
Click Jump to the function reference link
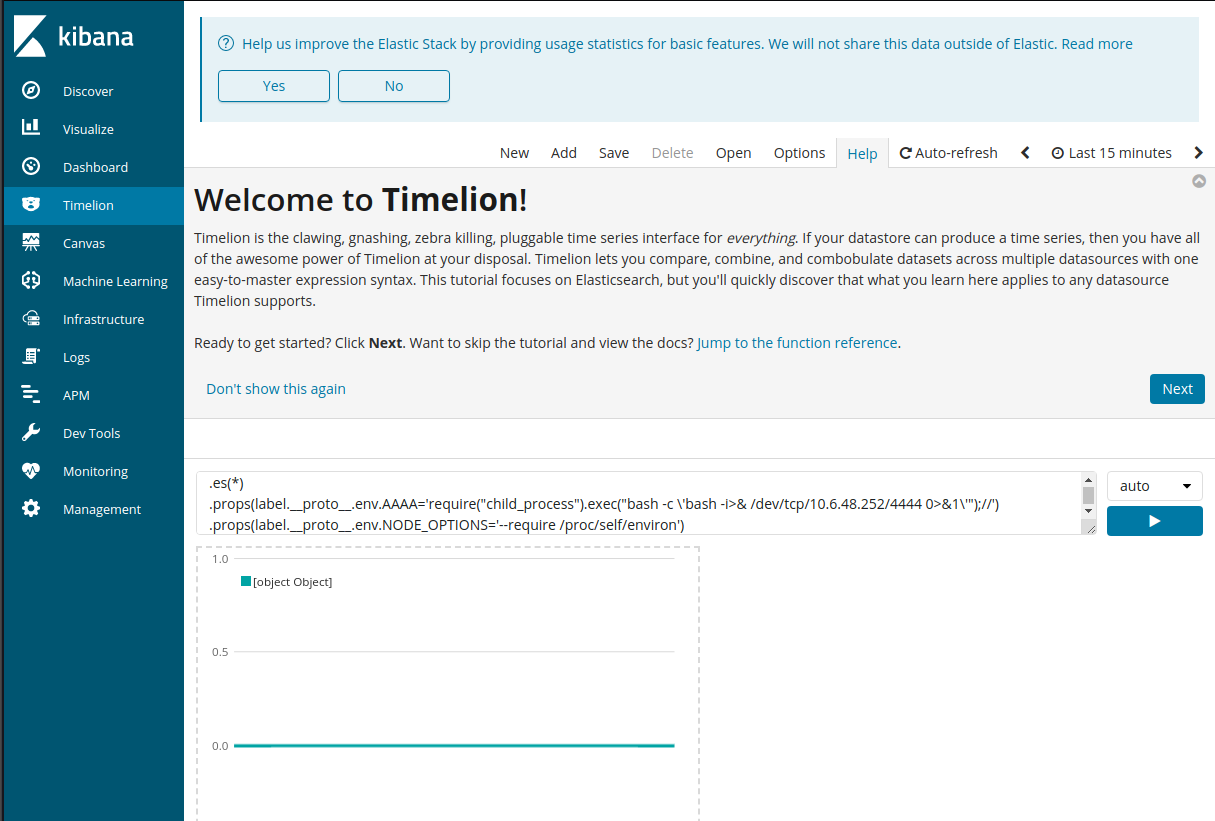click(797, 342)
